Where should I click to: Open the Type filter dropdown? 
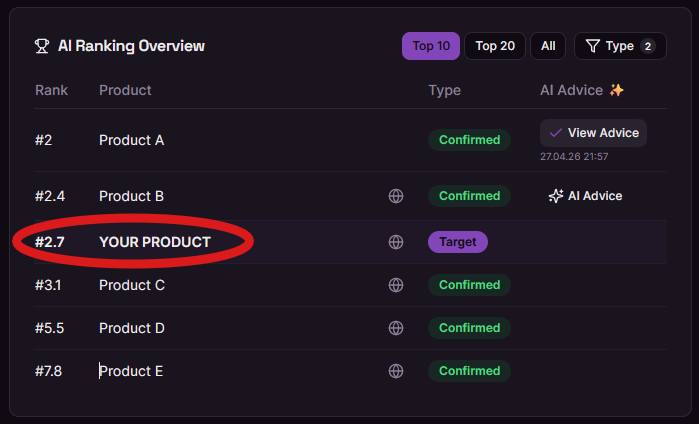[620, 46]
